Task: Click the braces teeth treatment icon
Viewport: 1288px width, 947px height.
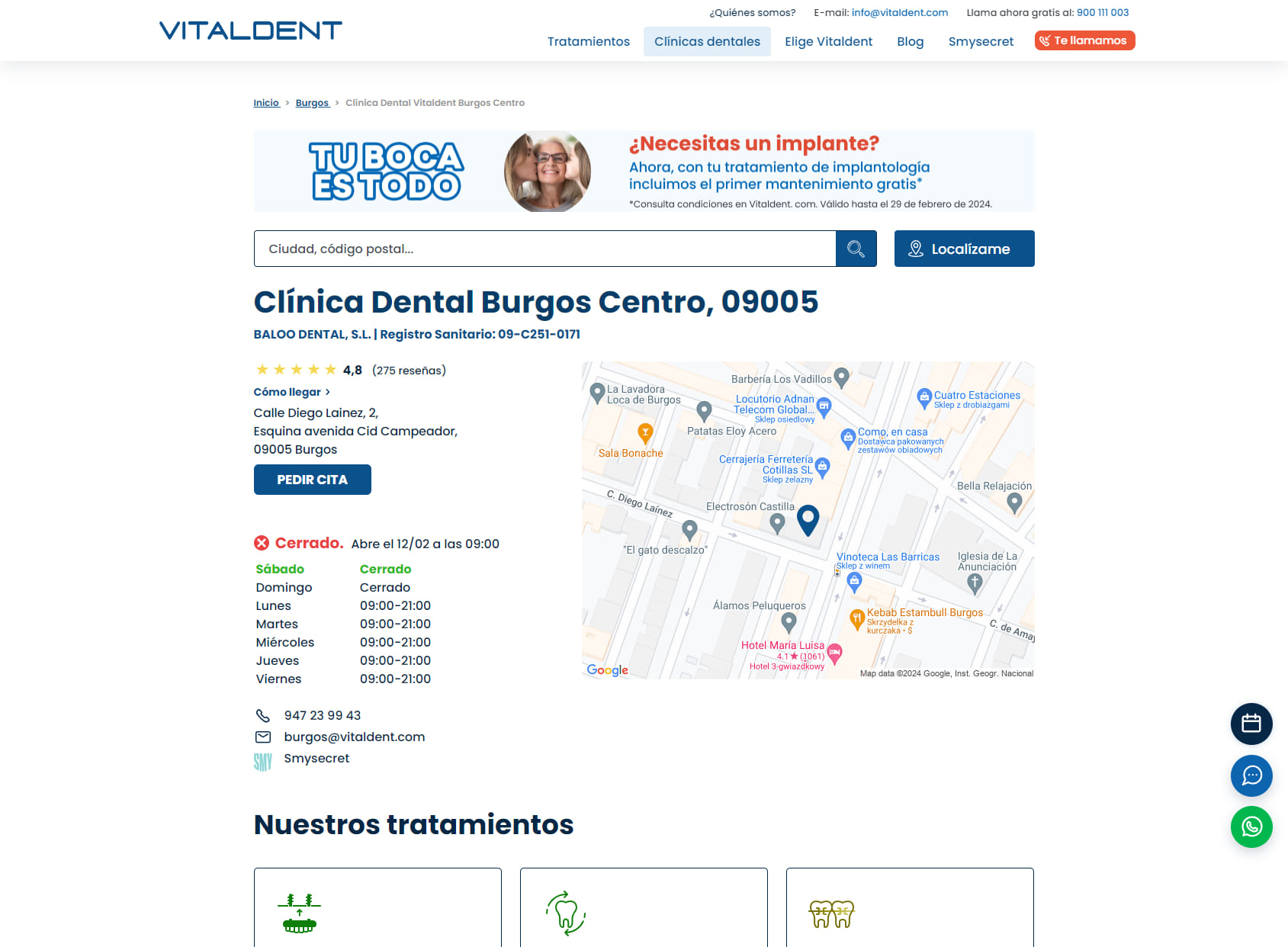Action: 831,913
